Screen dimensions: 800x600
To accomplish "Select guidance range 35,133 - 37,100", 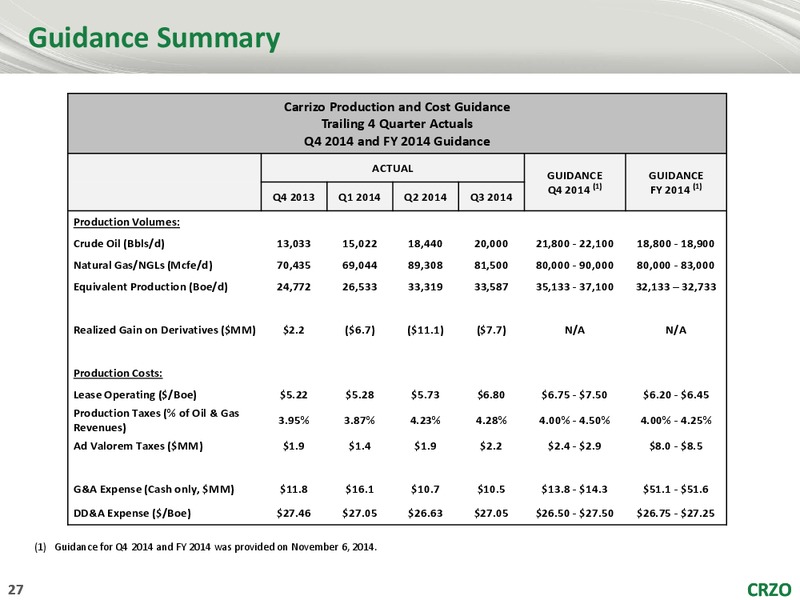I will 574,287.
